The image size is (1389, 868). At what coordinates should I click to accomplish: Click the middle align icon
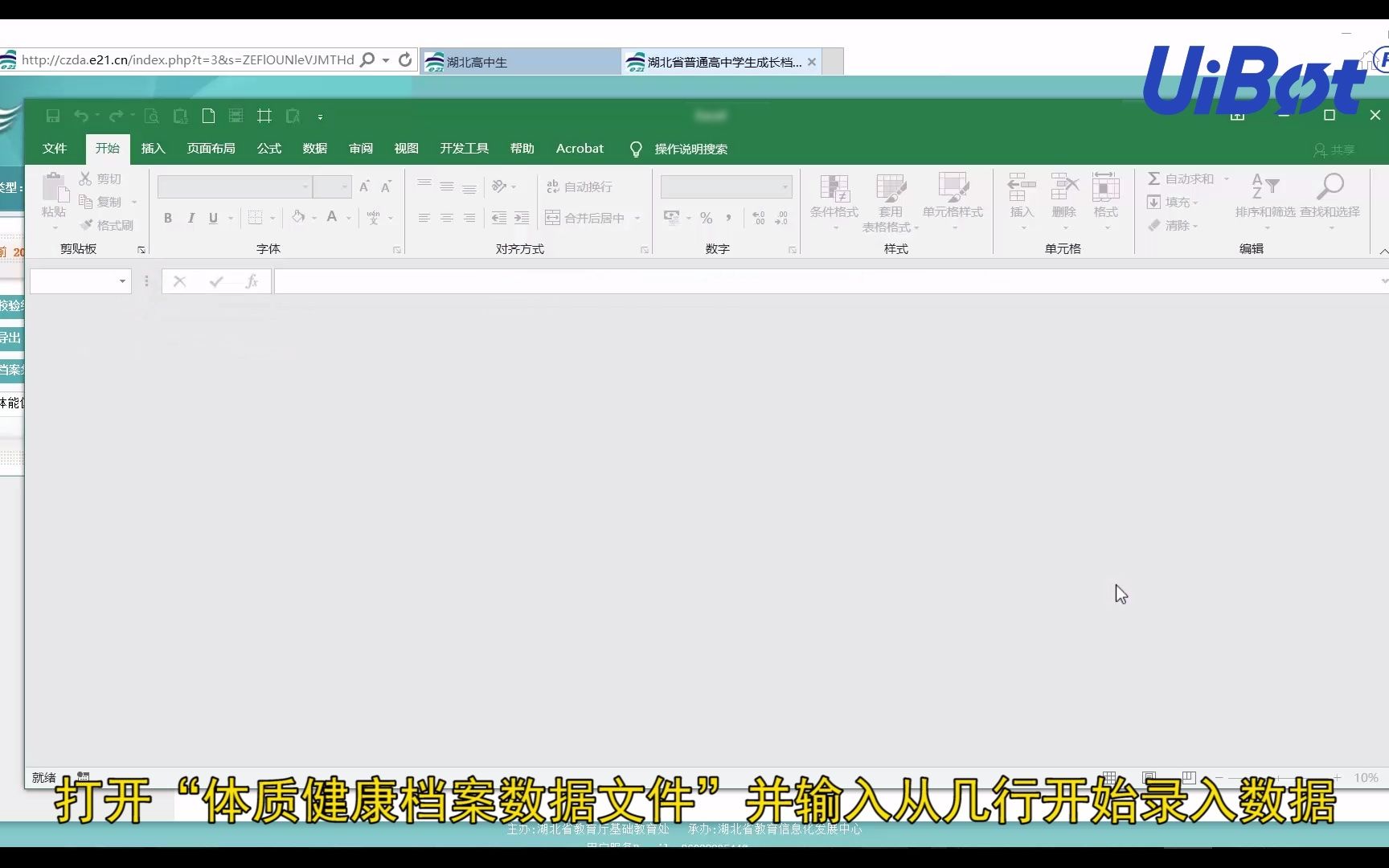click(447, 186)
